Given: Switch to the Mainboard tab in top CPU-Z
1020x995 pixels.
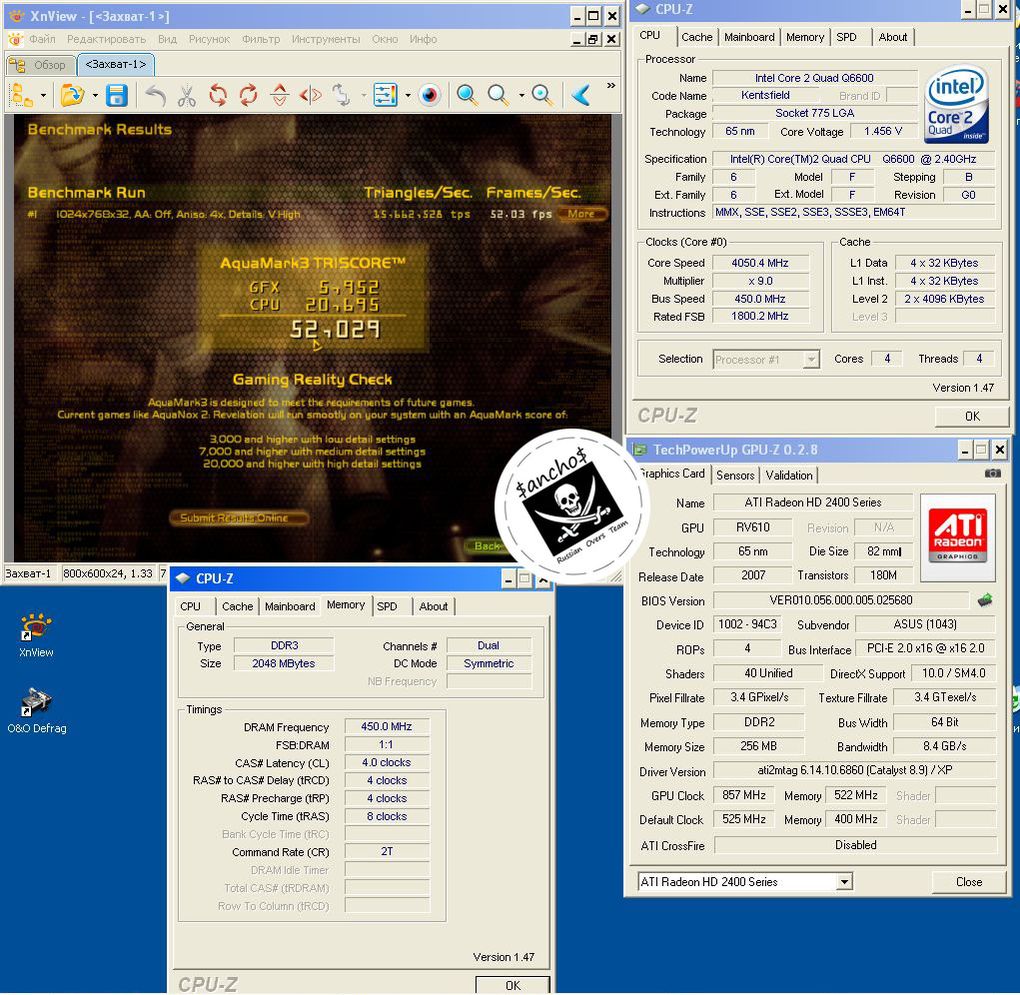Looking at the screenshot, I should (749, 37).
